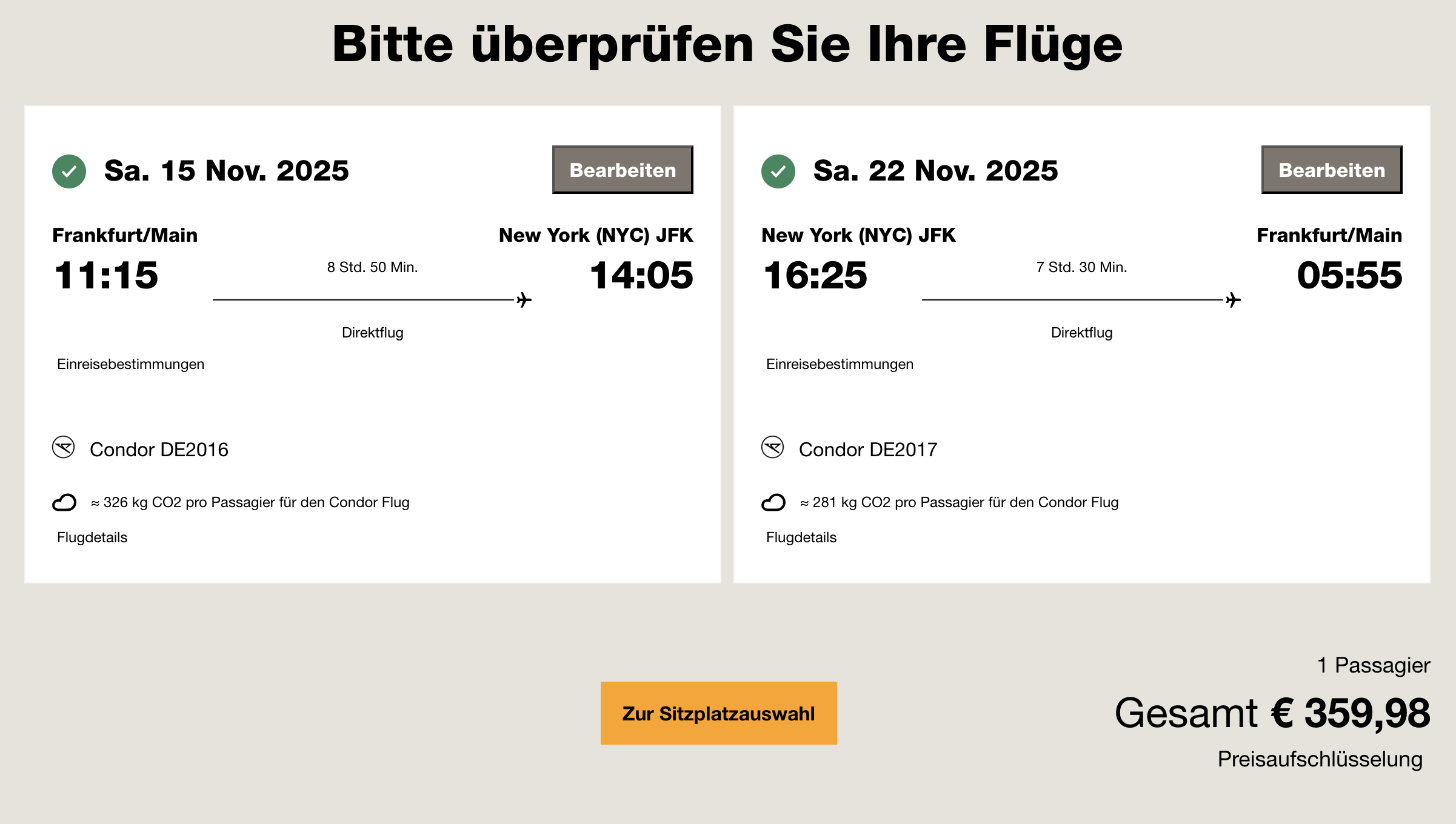
Task: Edit the outbound flight on 15 Nov. via Bearbeiten
Action: pos(623,170)
